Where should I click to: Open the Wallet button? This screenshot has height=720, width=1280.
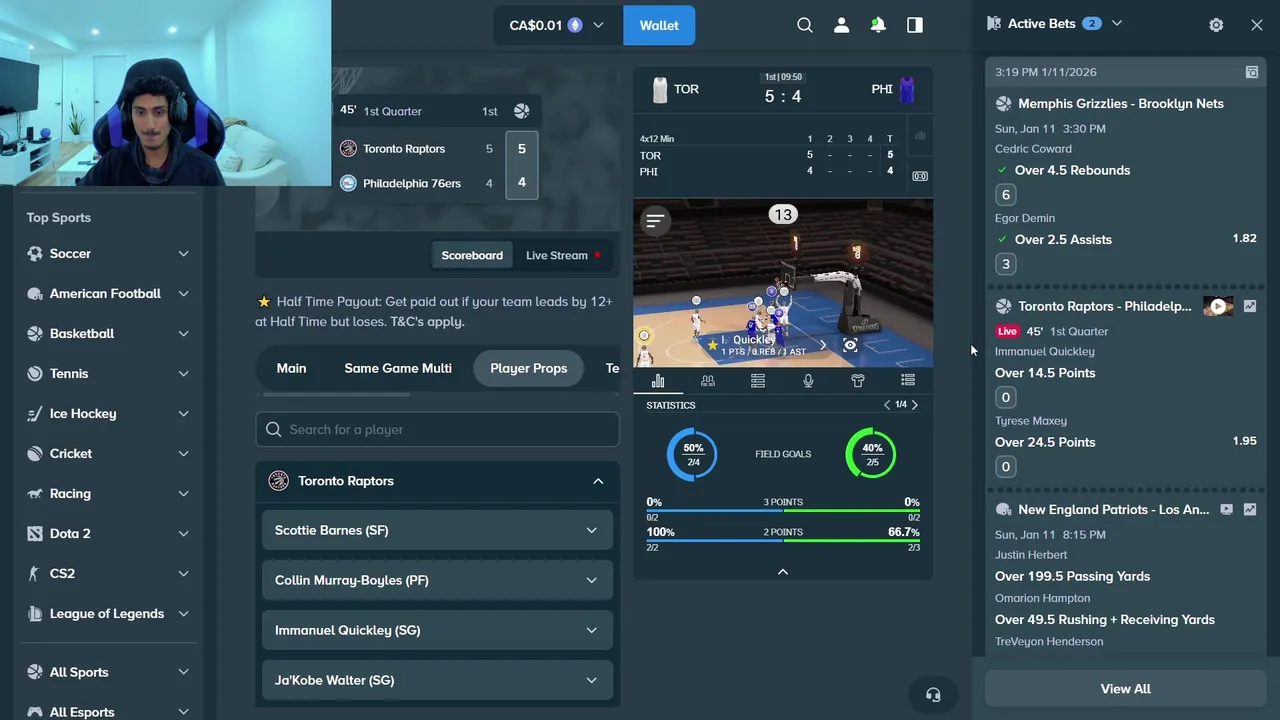click(659, 25)
